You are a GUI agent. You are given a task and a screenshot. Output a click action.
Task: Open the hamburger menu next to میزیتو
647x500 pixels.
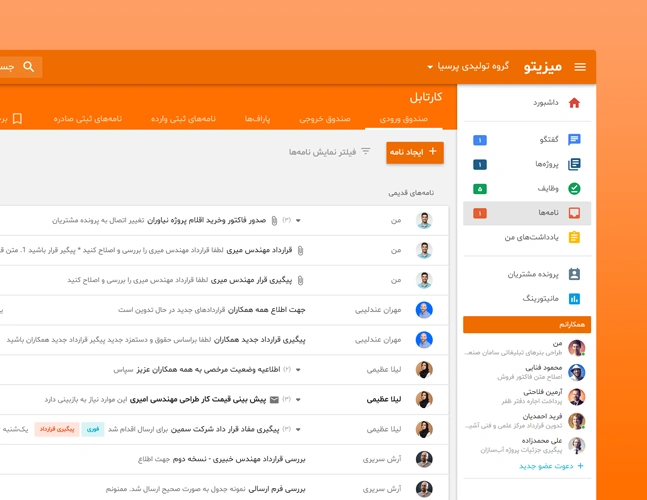pyautogui.click(x=580, y=67)
